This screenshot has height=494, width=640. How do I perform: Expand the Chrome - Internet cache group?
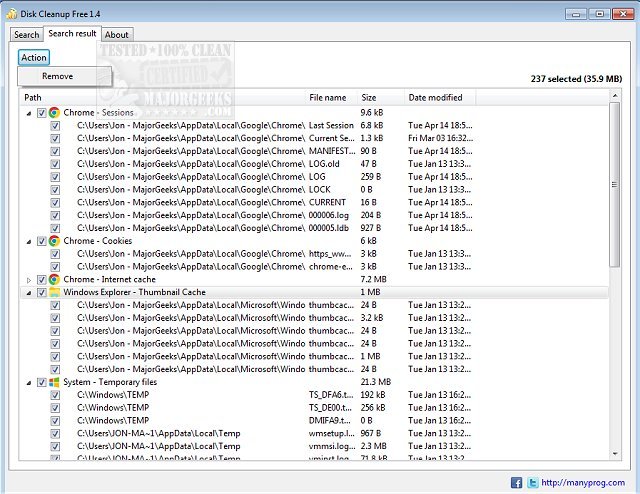pos(29,280)
